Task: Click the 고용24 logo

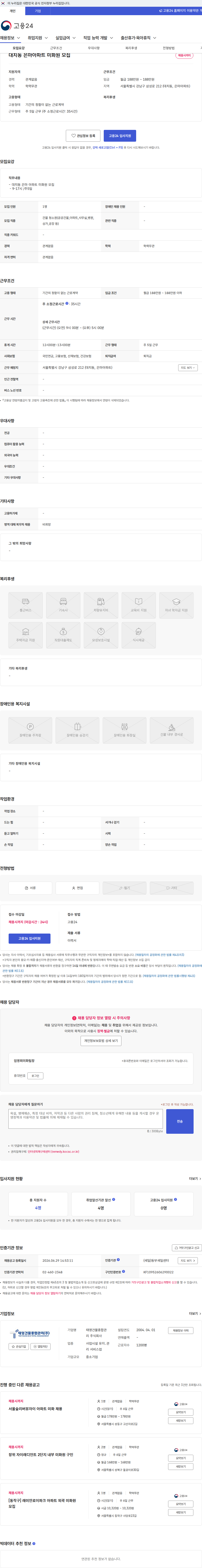Action: pos(17,25)
